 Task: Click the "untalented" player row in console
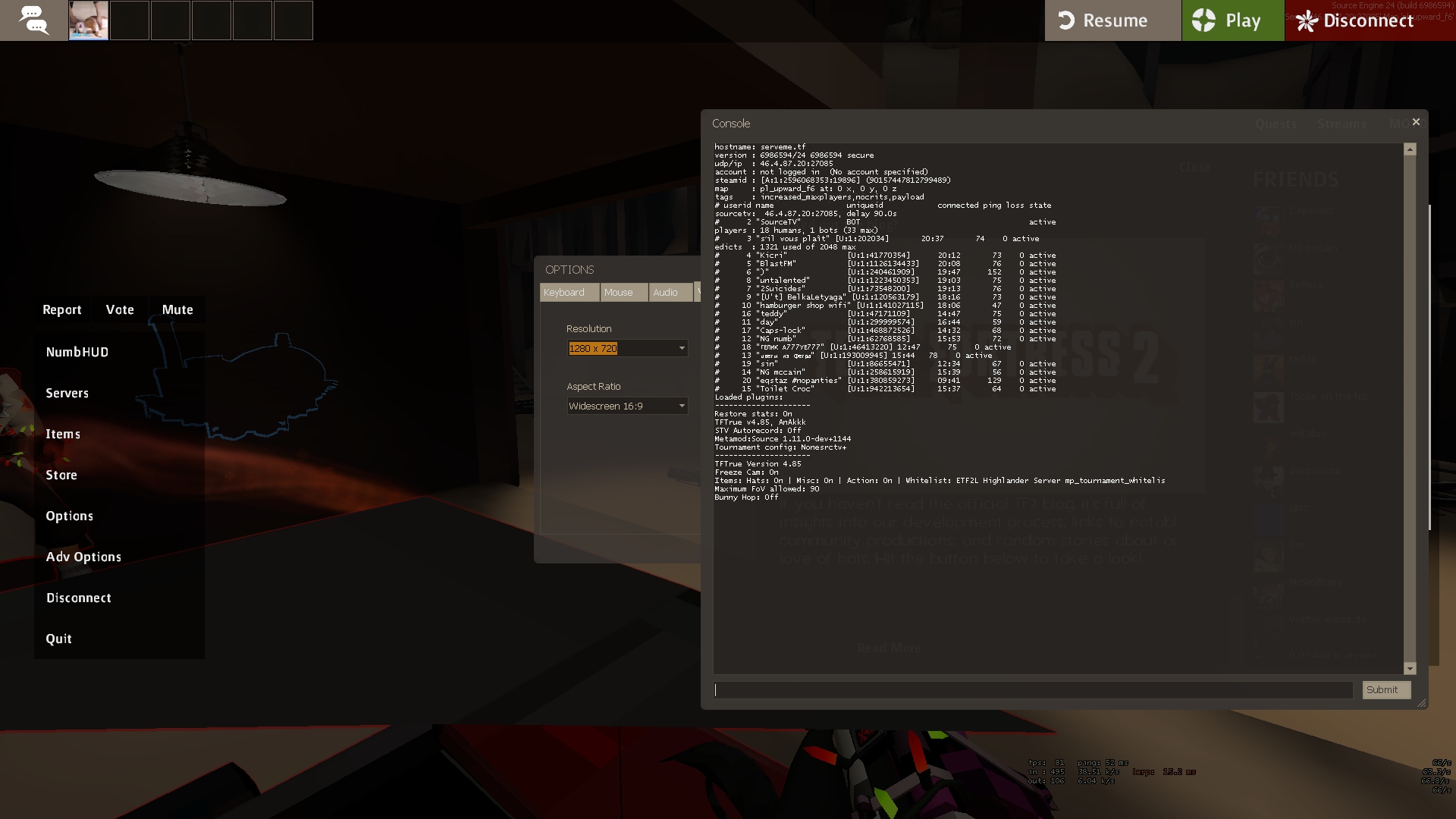(885, 280)
